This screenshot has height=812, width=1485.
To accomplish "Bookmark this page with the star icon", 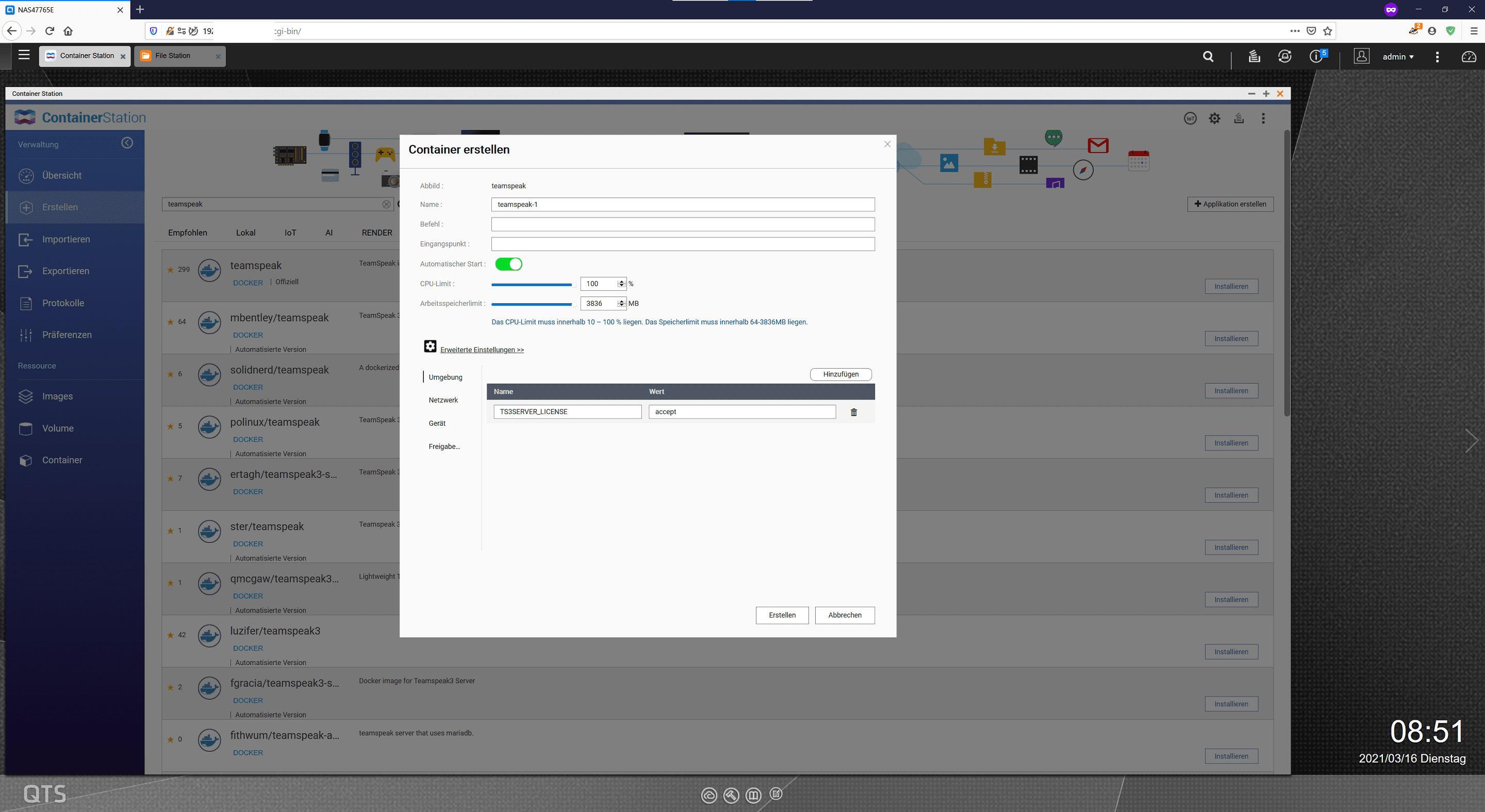I will (1328, 31).
